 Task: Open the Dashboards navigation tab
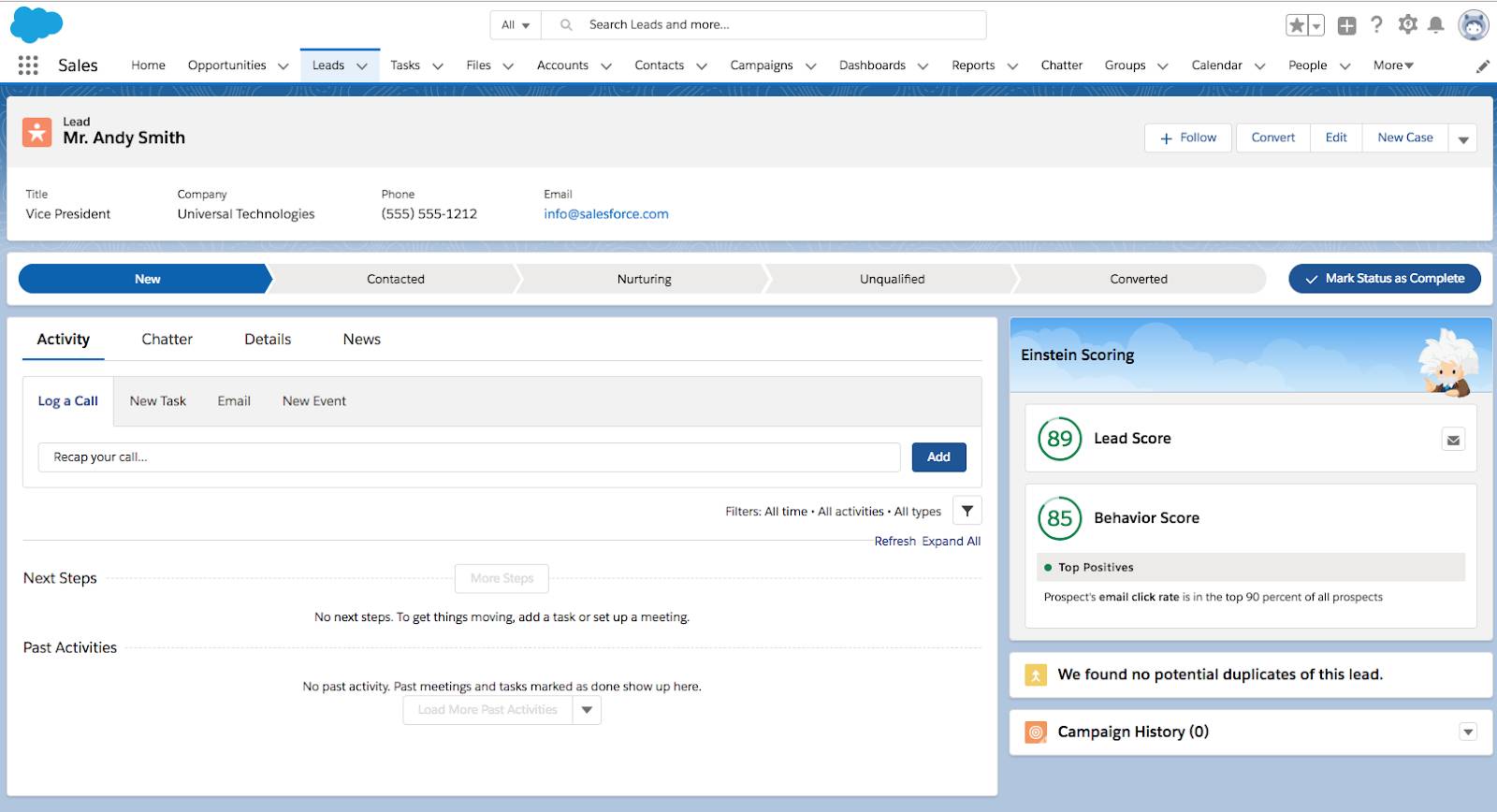(x=872, y=65)
